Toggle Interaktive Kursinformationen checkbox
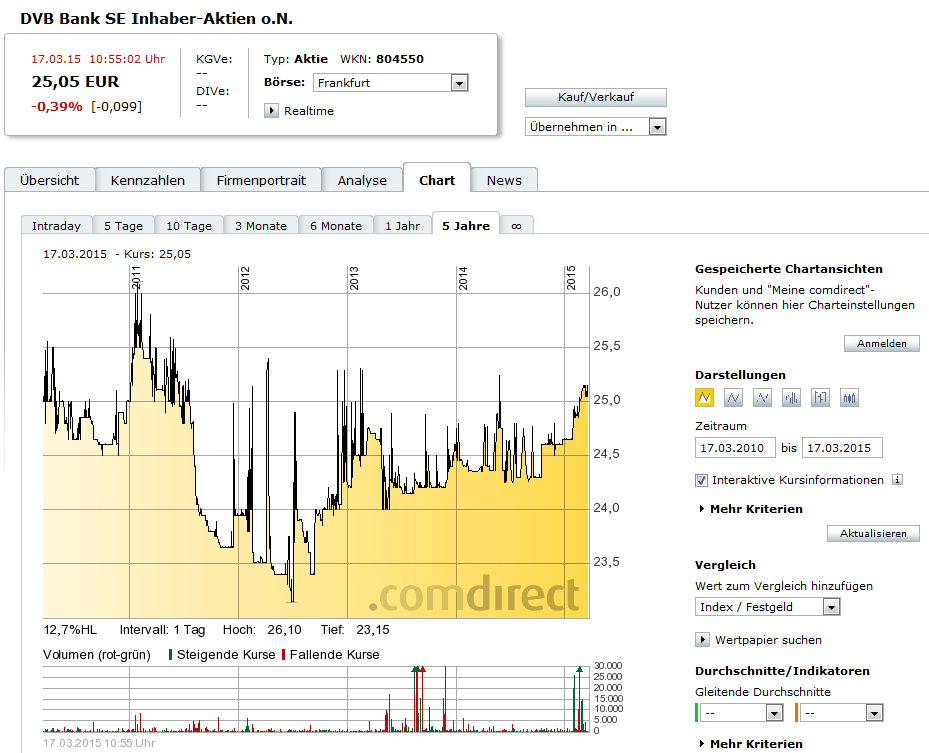The height and width of the screenshot is (753, 929). [x=701, y=480]
